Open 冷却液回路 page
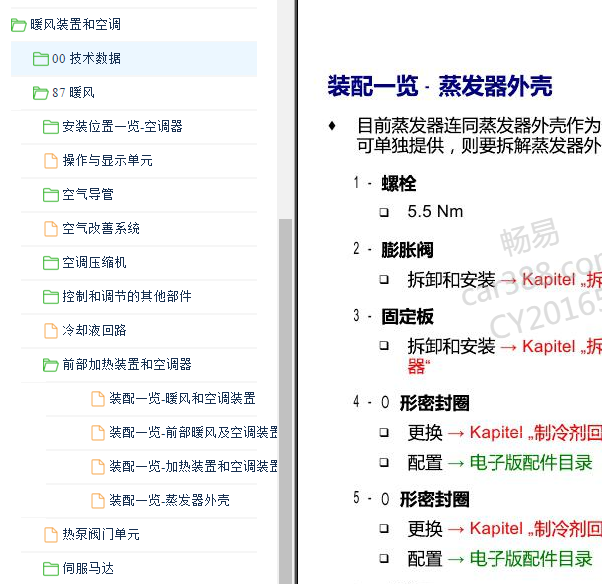 pyautogui.click(x=94, y=331)
